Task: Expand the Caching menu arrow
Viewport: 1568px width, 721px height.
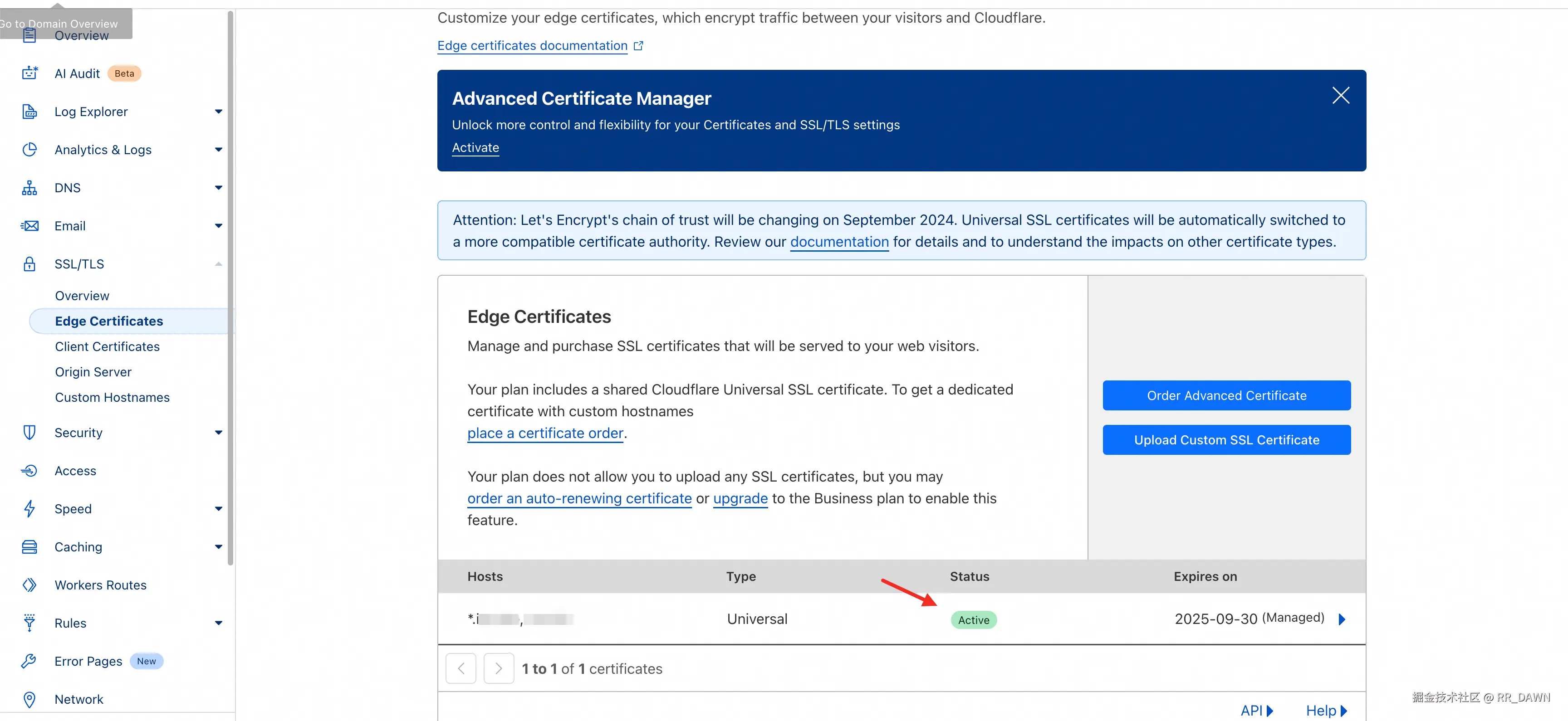Action: (x=218, y=547)
